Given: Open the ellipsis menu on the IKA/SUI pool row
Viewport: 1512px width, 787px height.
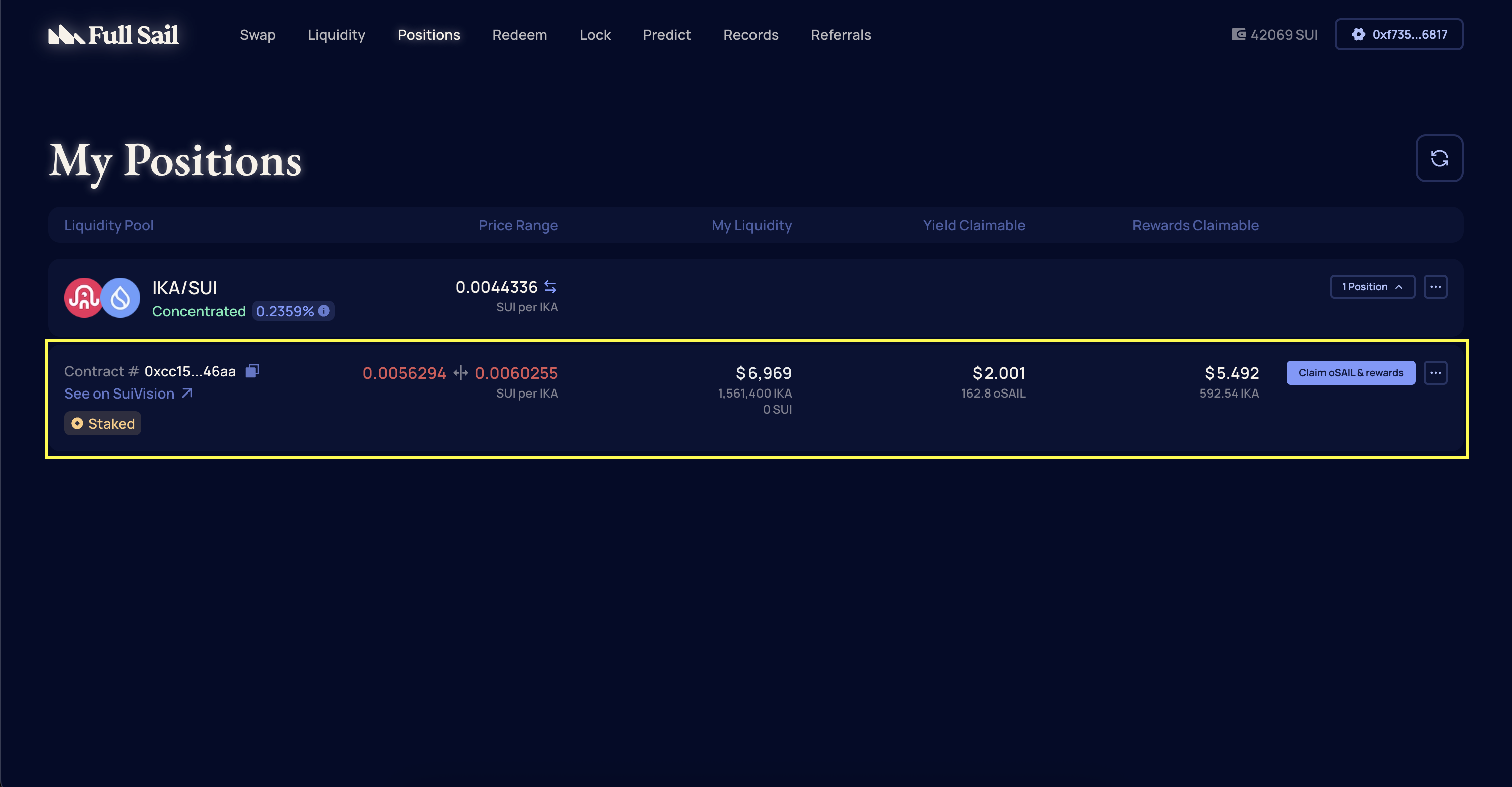Looking at the screenshot, I should (x=1436, y=286).
